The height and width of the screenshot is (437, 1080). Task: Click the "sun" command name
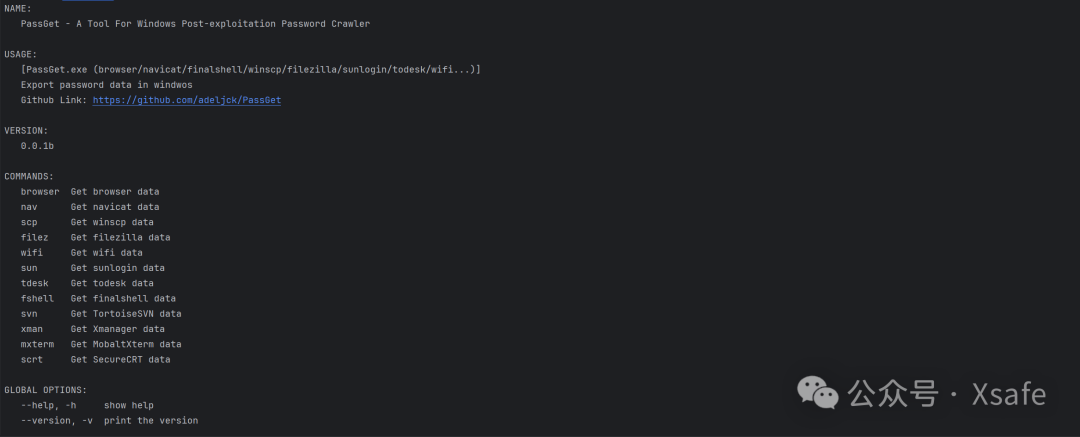[x=29, y=268]
